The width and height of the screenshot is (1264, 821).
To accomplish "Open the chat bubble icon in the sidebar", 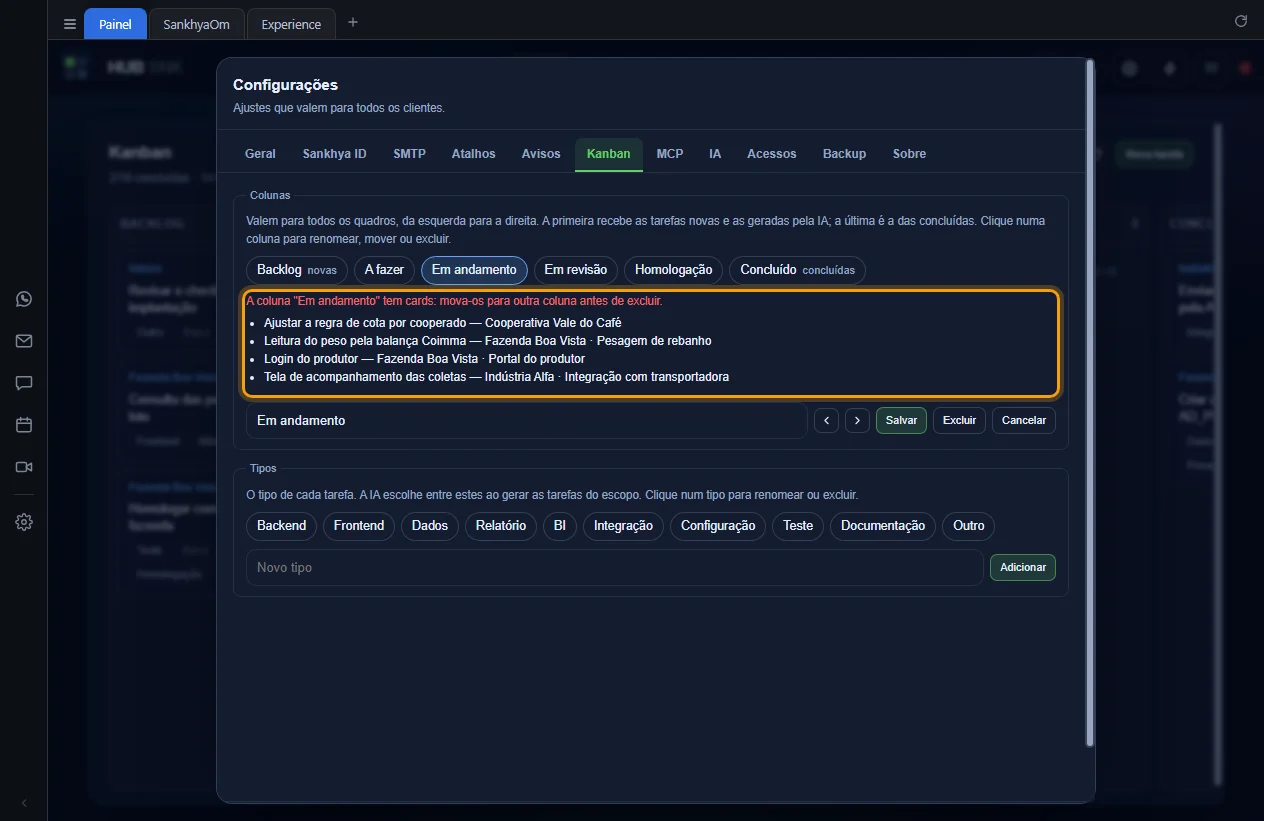I will [24, 383].
